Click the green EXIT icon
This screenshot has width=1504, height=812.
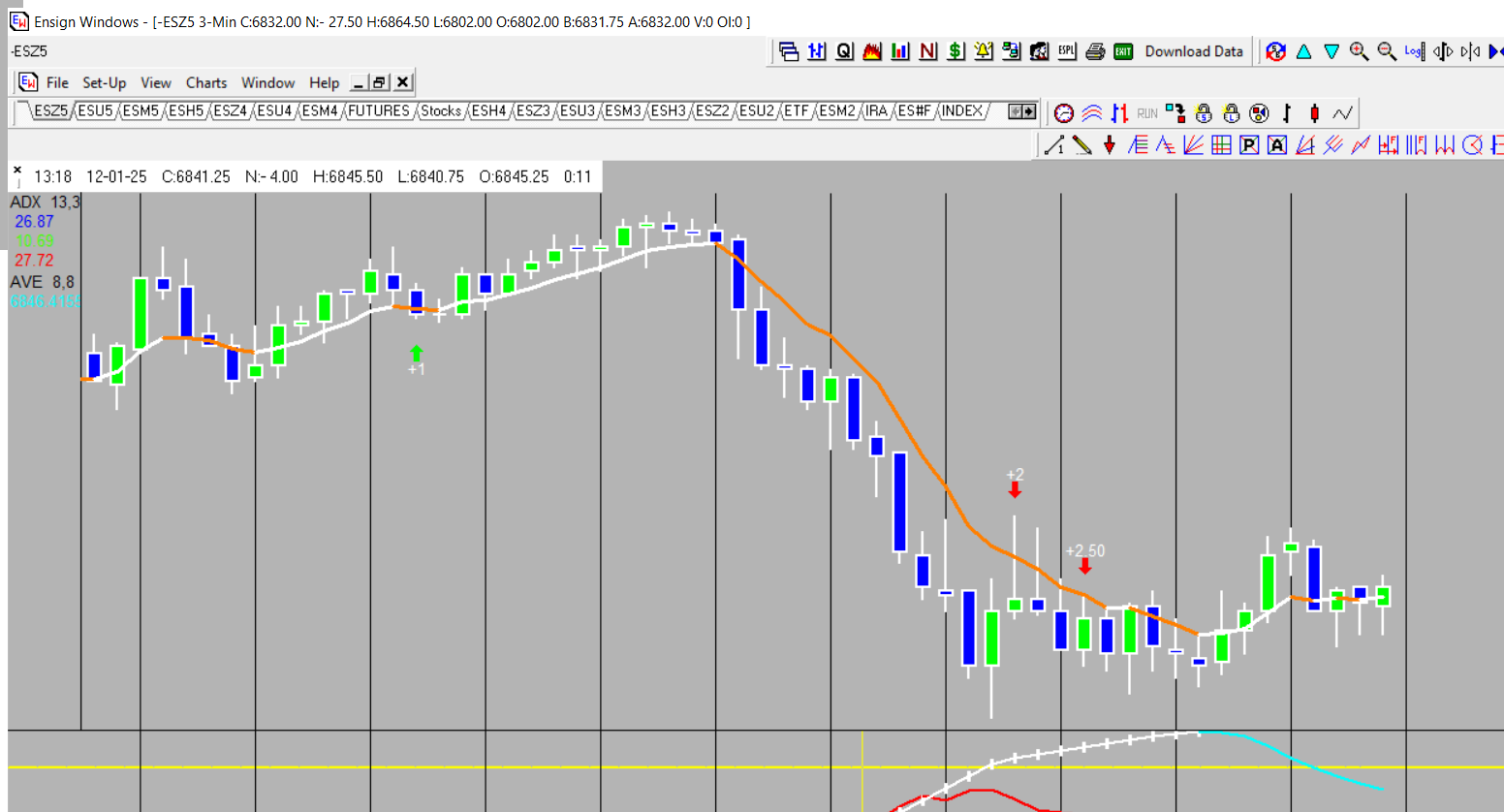1123,51
